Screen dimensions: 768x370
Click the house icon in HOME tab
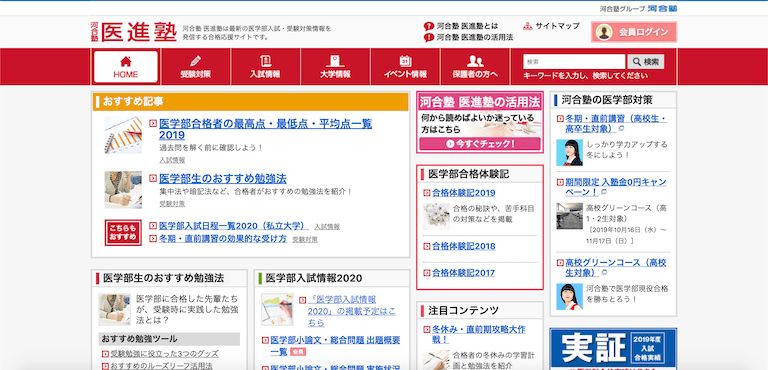point(126,61)
